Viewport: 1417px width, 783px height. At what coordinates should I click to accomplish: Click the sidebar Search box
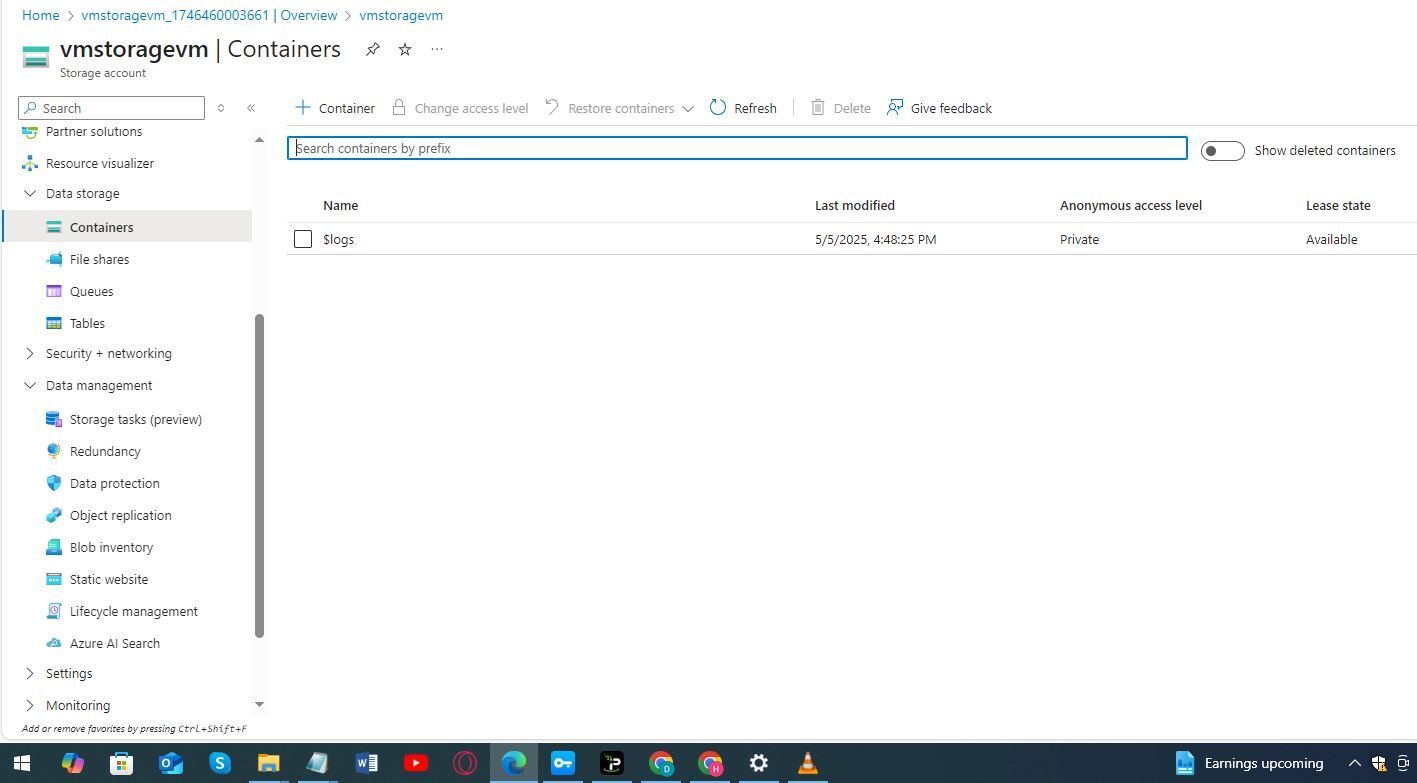coord(111,108)
